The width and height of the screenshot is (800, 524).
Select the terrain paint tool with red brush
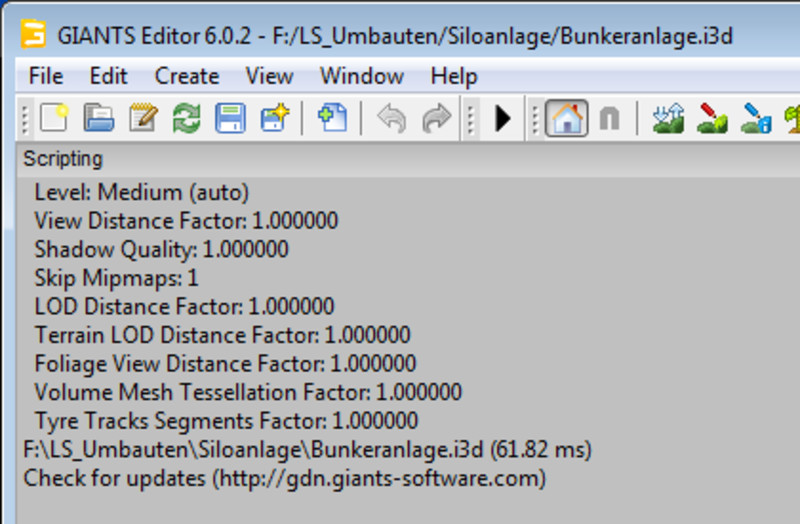712,119
